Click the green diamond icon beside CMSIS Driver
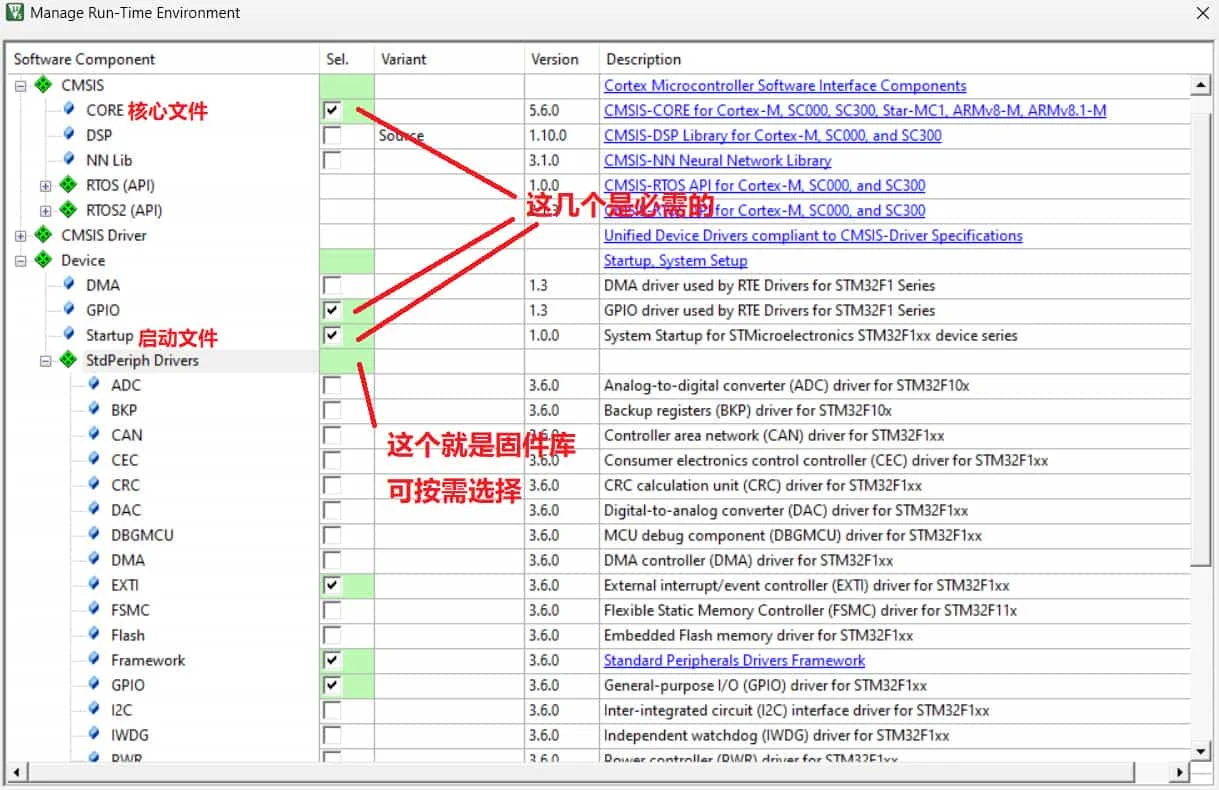Viewport: 1219px width, 790px height. click(x=43, y=236)
